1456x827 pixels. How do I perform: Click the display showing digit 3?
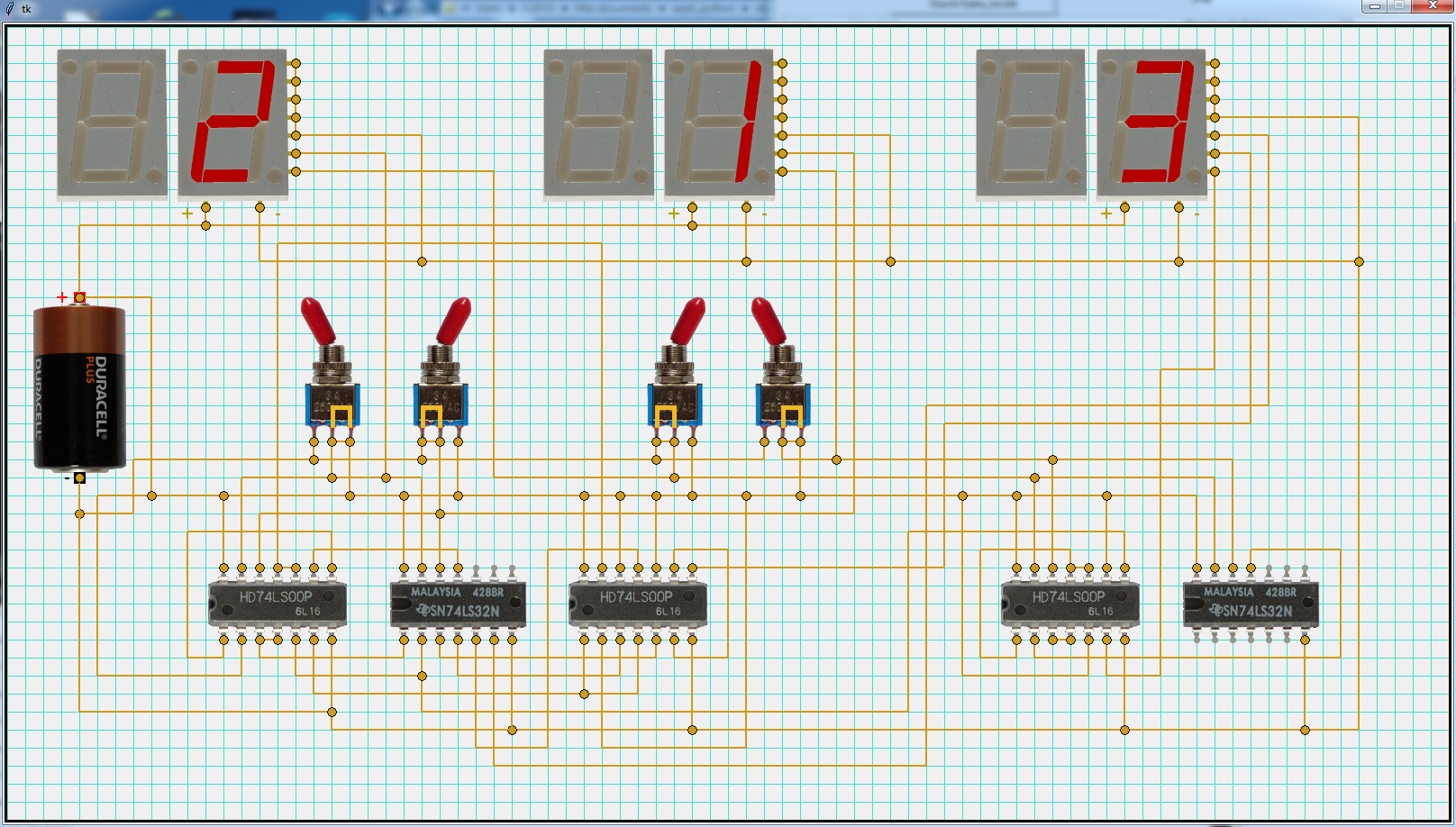click(x=1151, y=123)
